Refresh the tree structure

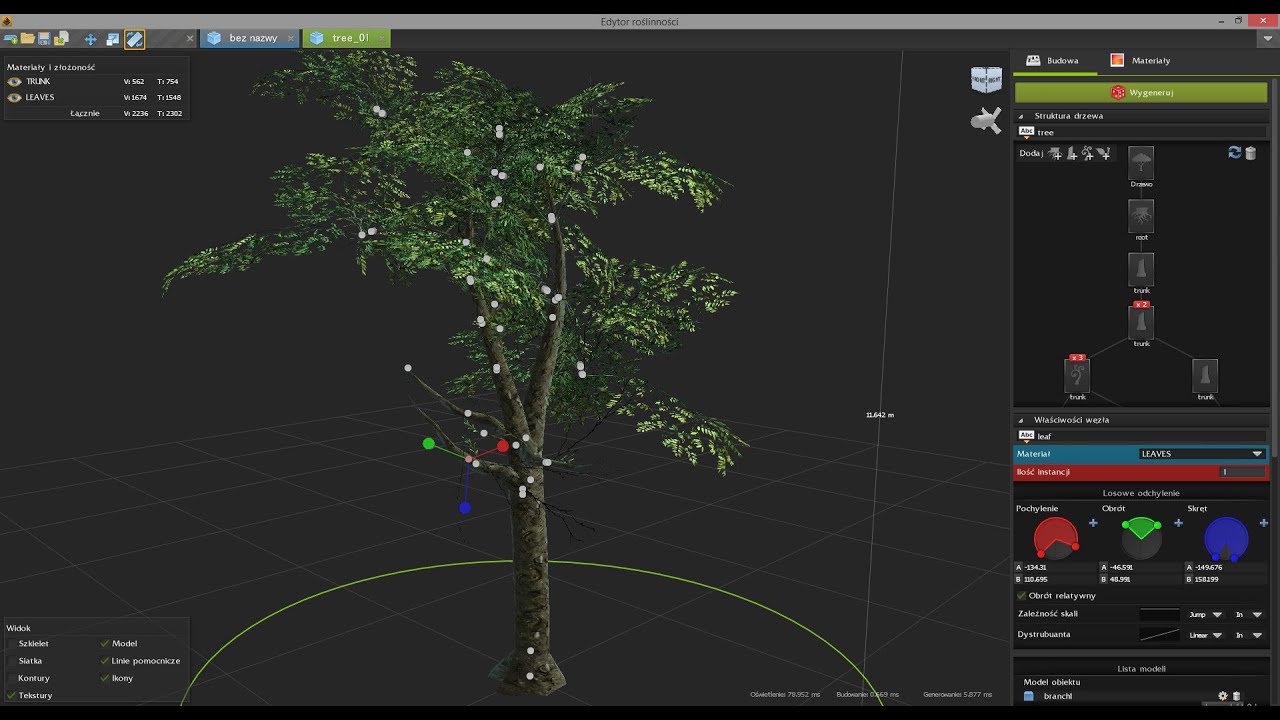(x=1234, y=152)
